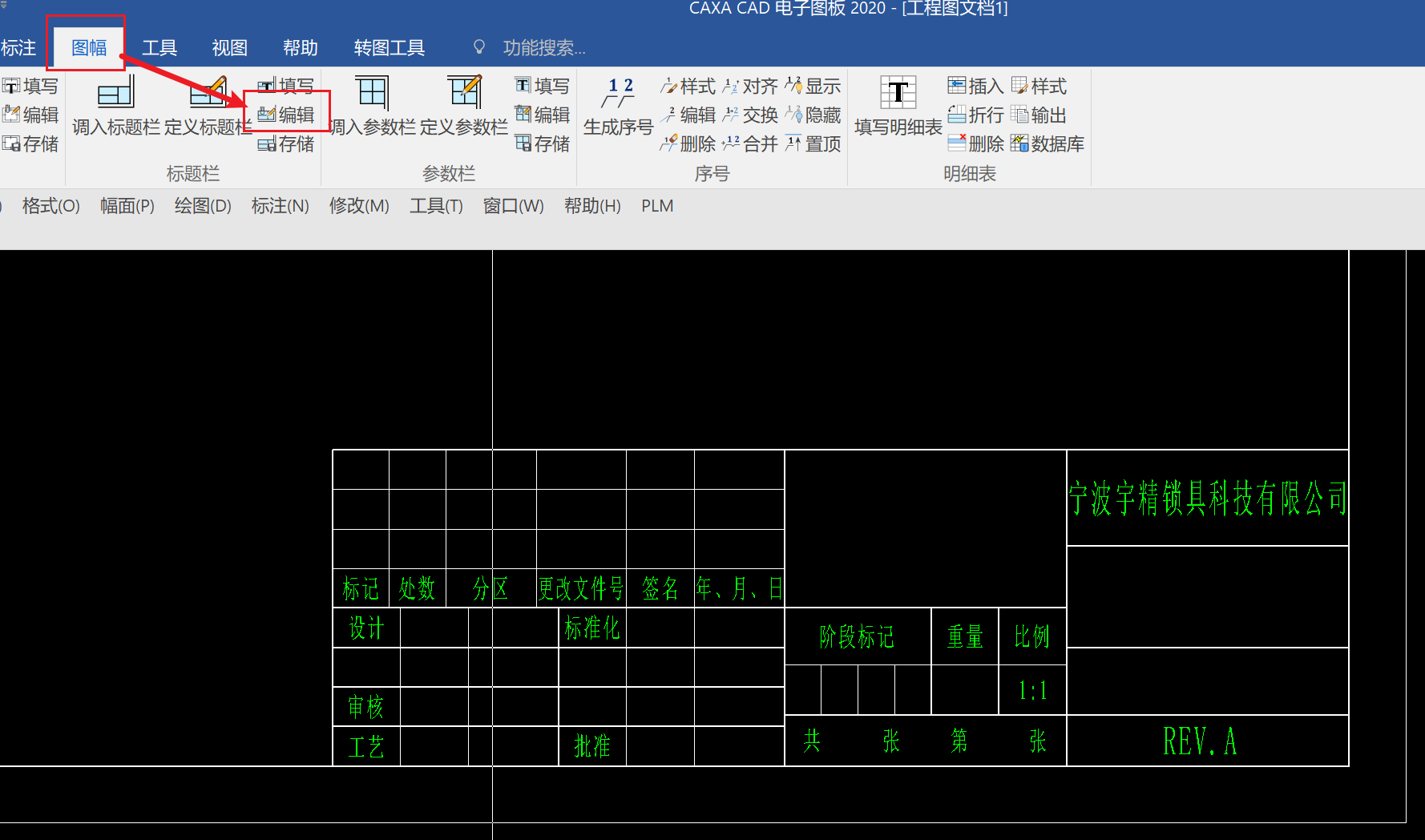Viewport: 1425px width, 840px height.
Task: Click the 对齐 serial number tool
Action: [750, 86]
